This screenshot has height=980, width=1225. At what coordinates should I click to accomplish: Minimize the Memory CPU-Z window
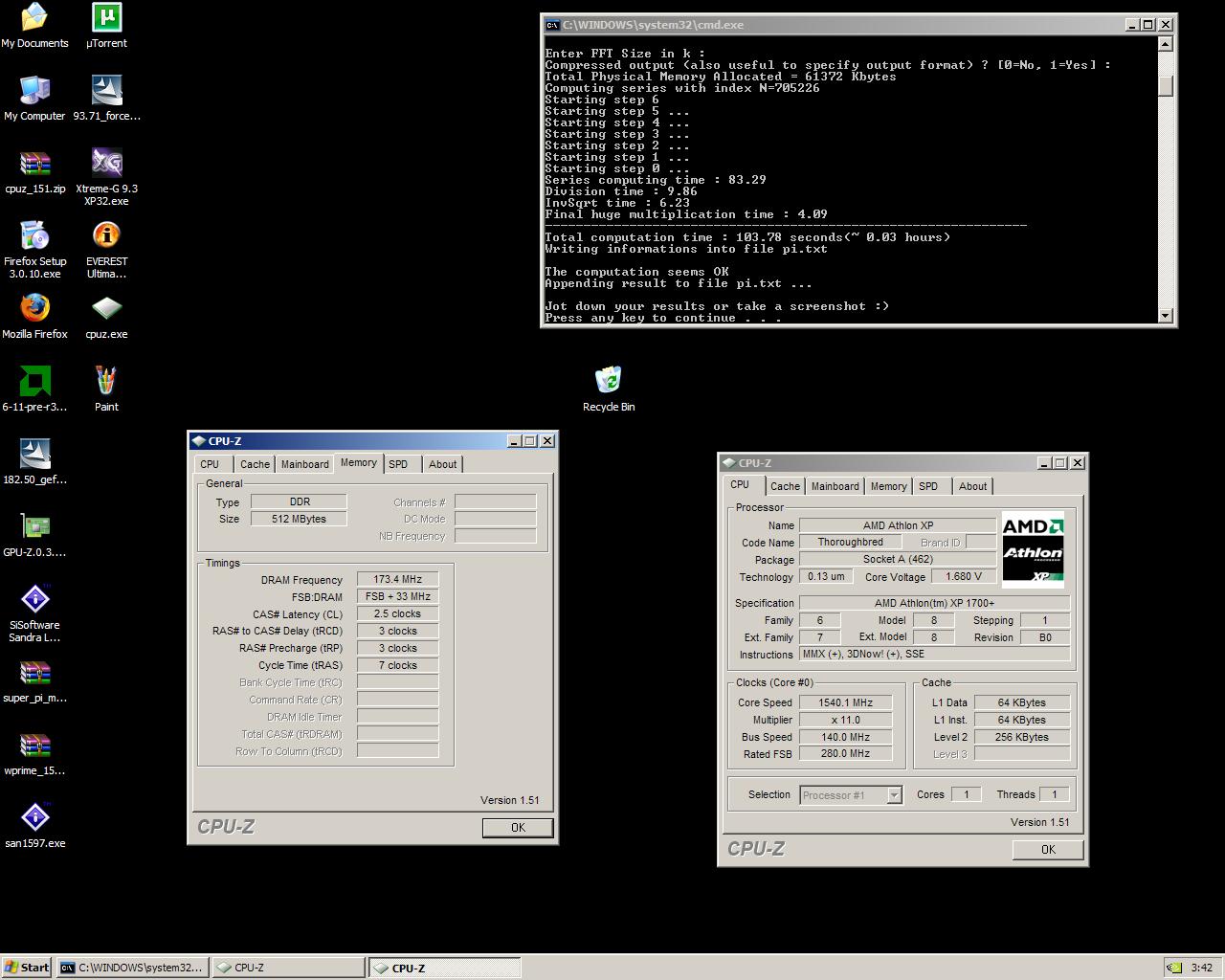click(514, 441)
